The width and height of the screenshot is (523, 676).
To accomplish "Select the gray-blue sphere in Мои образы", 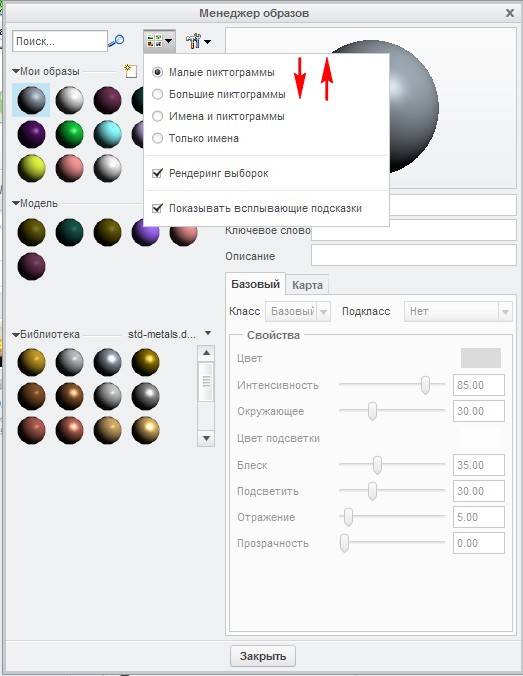I will (x=31, y=100).
